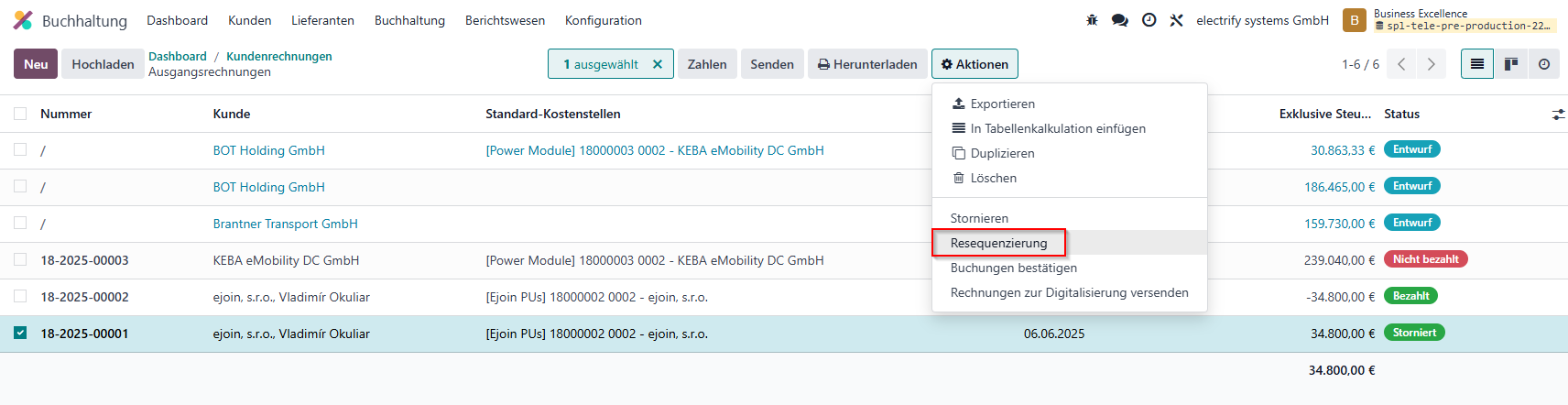Choose Resequenzierung from actions menu
This screenshot has height=405, width=1568.
pos(998,243)
